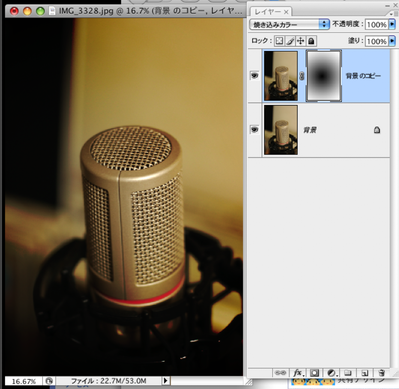Hide the 背景 layer eye icon
This screenshot has width=399, height=389.
tap(254, 129)
